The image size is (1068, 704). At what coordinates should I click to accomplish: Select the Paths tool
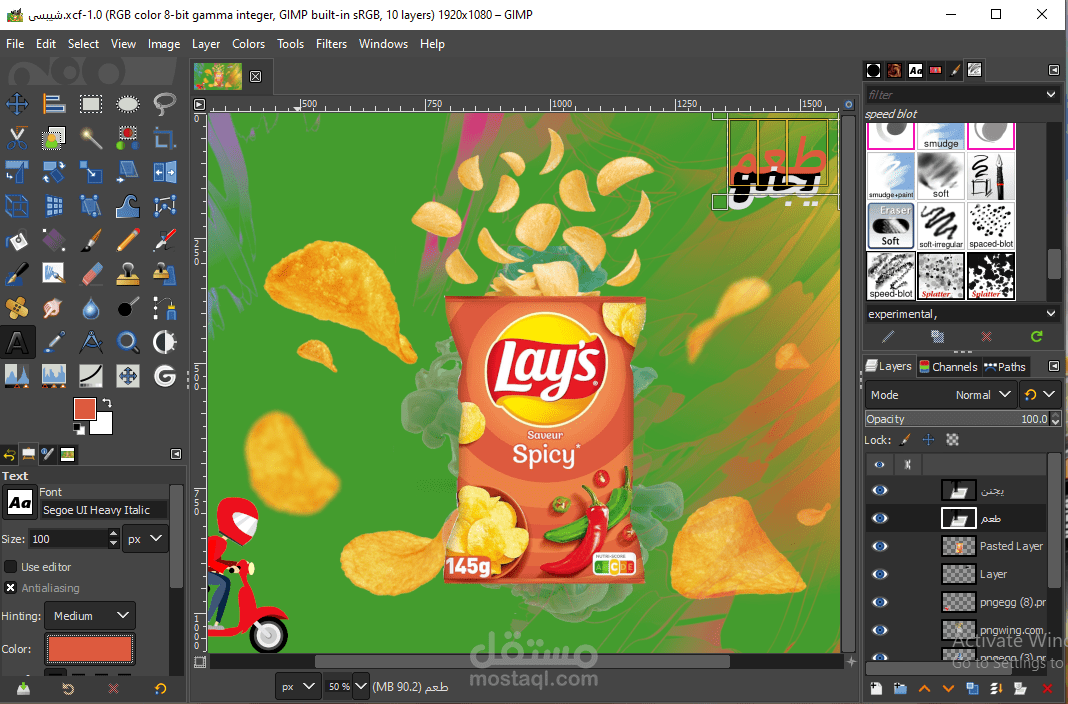coord(164,308)
